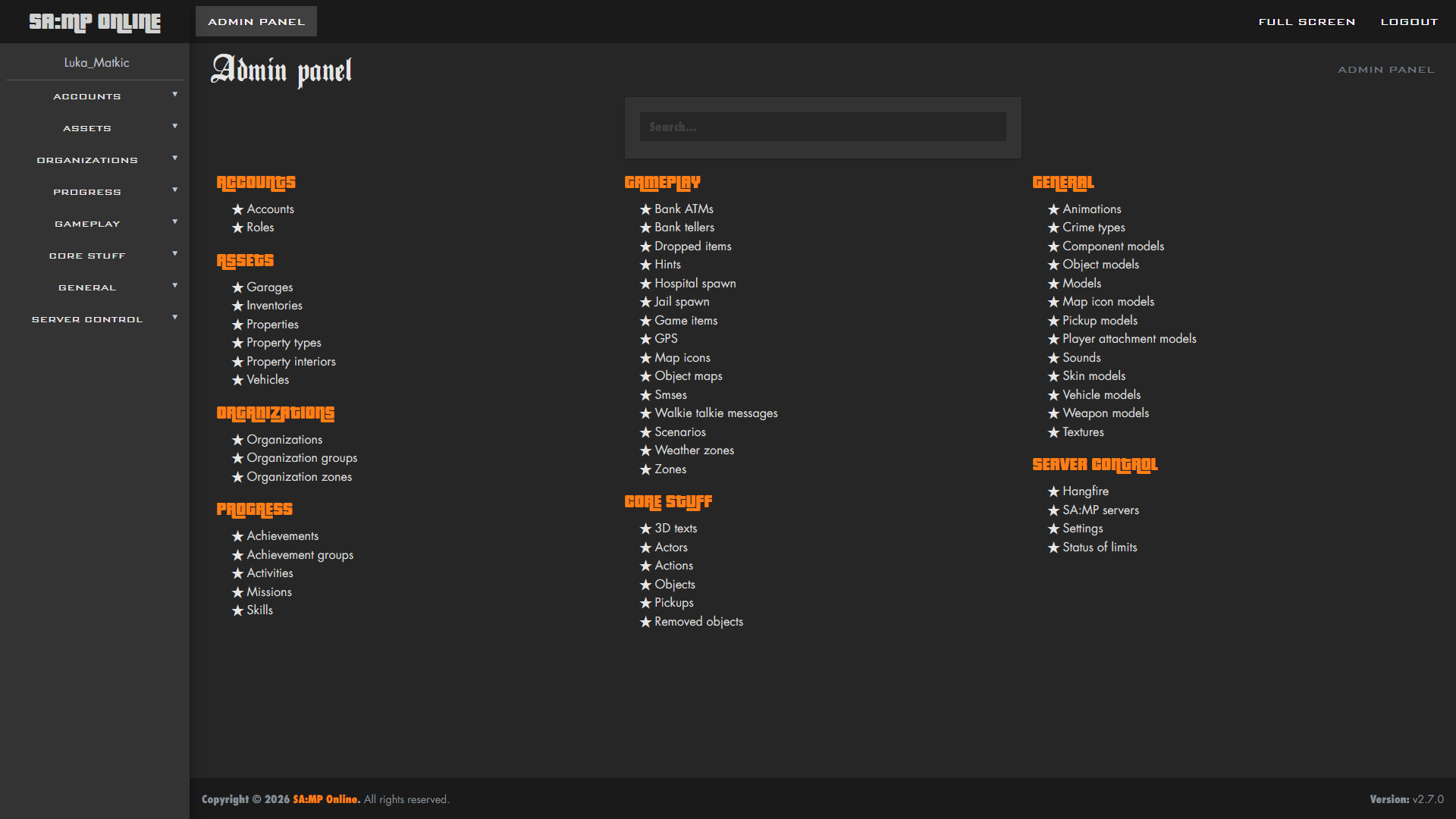
Task: Open the Weather zones link
Action: (x=694, y=450)
